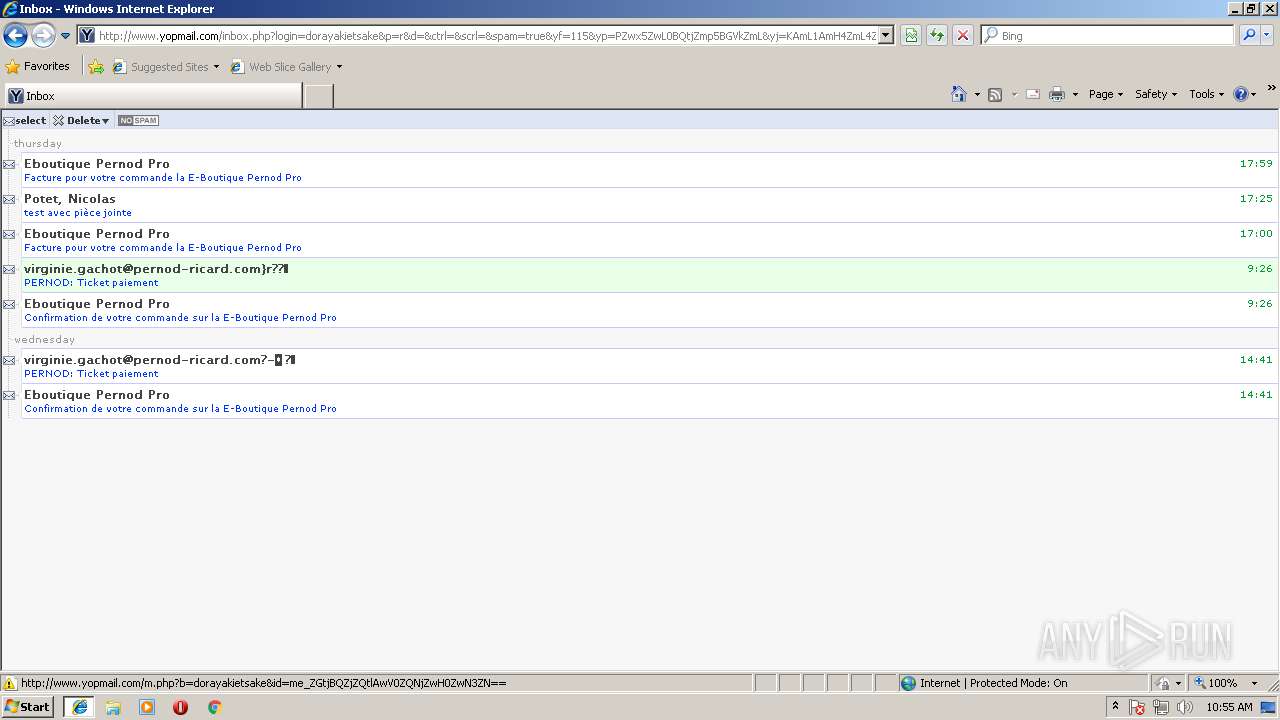Open the Windows Start menu
This screenshot has height=720, width=1280.
click(27, 707)
